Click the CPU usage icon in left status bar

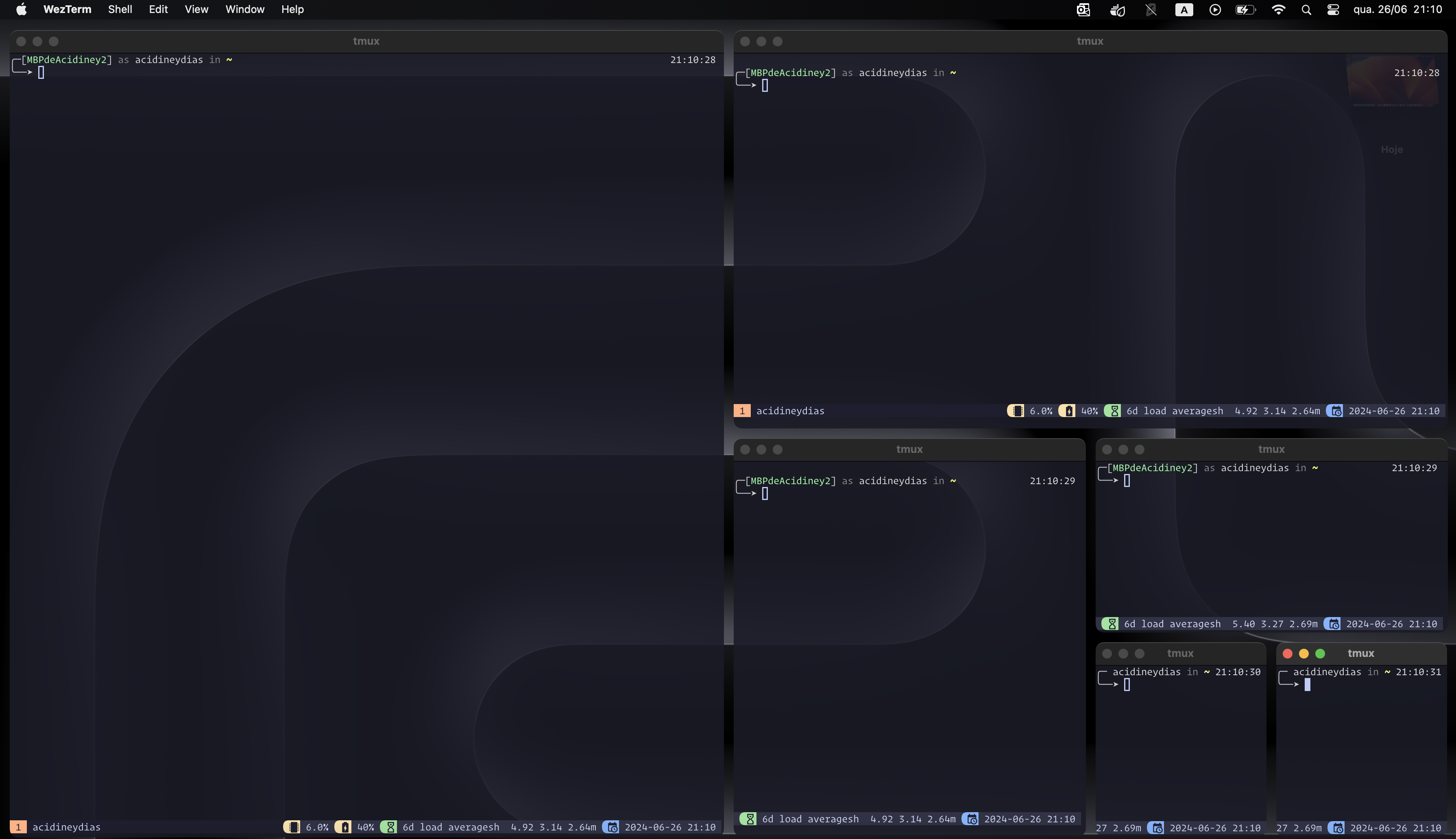pyautogui.click(x=292, y=827)
